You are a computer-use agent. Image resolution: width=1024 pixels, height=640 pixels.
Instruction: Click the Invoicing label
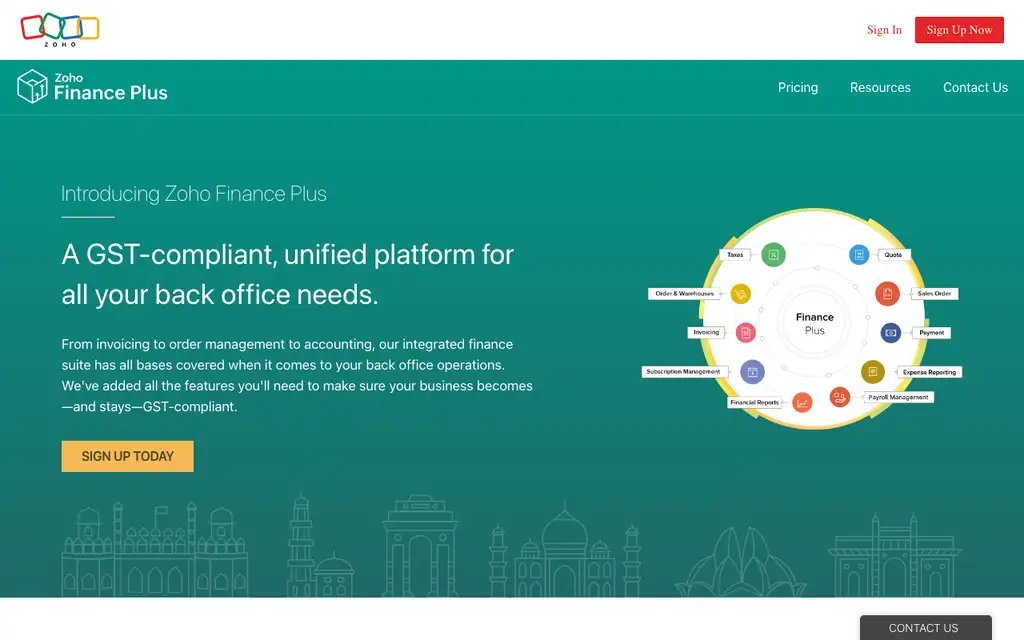[705, 332]
